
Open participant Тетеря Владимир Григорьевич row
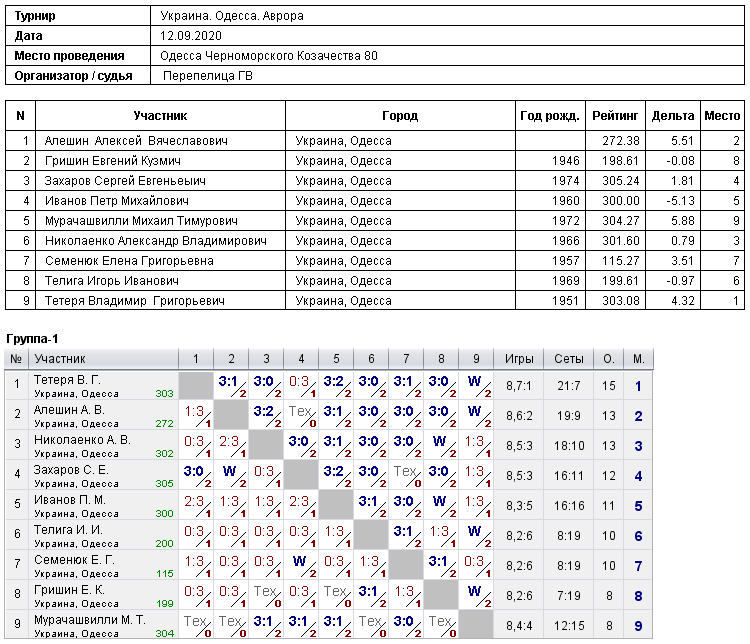[375, 300]
